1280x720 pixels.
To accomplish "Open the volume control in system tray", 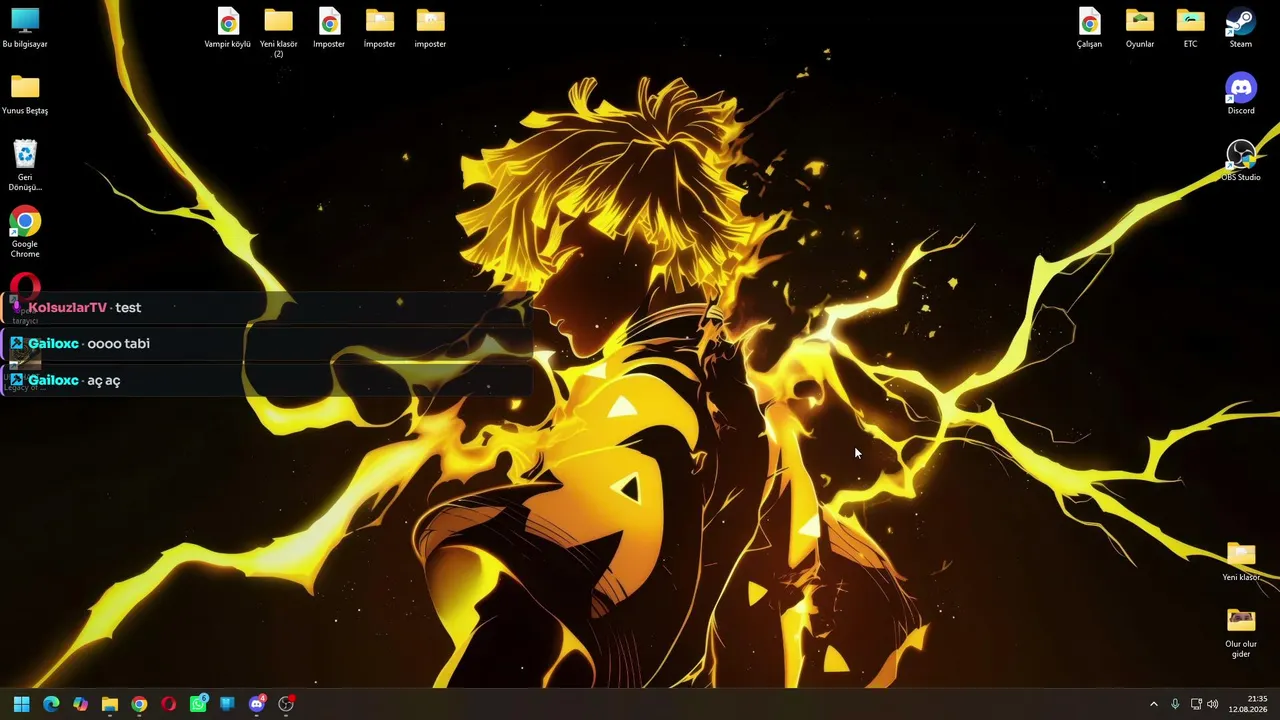I will coord(1213,704).
